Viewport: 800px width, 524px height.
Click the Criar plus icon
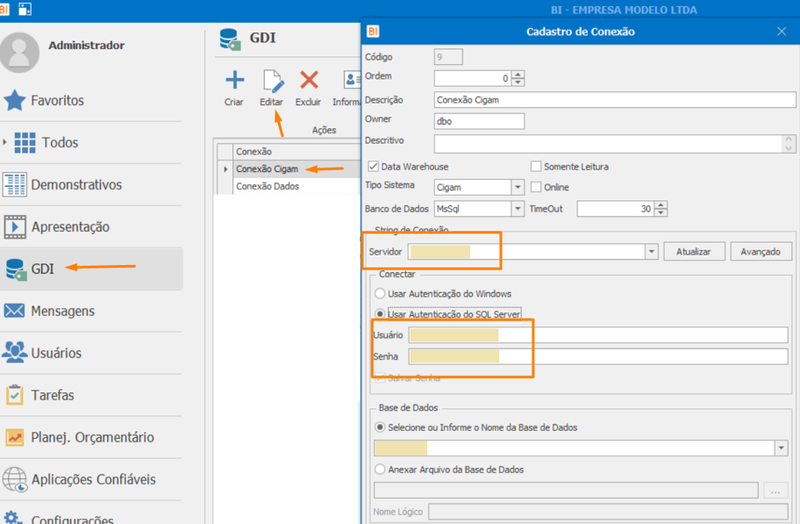point(235,80)
